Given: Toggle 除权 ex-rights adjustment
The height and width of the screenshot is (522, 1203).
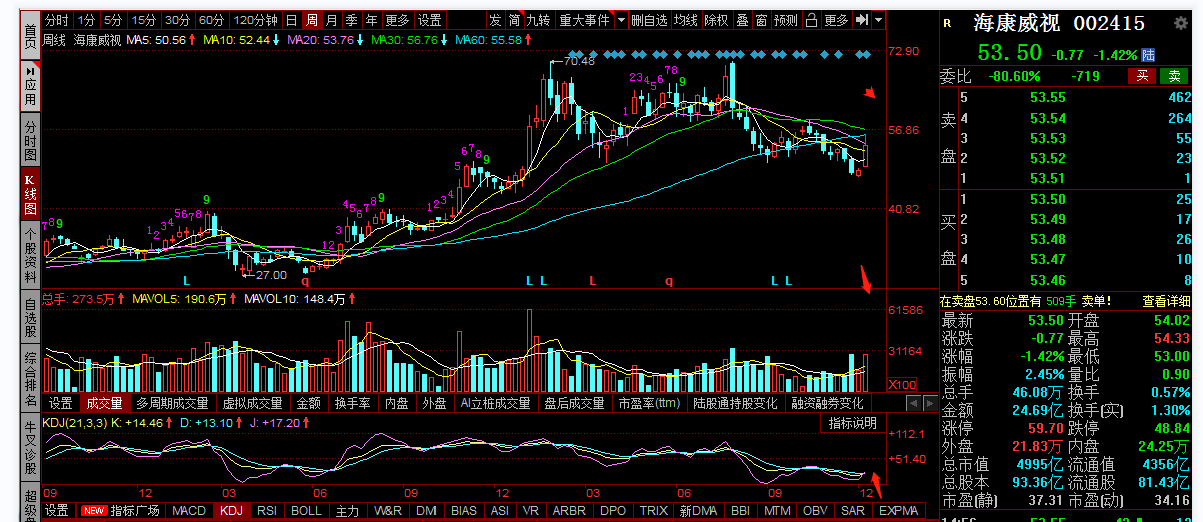Looking at the screenshot, I should pos(716,20).
